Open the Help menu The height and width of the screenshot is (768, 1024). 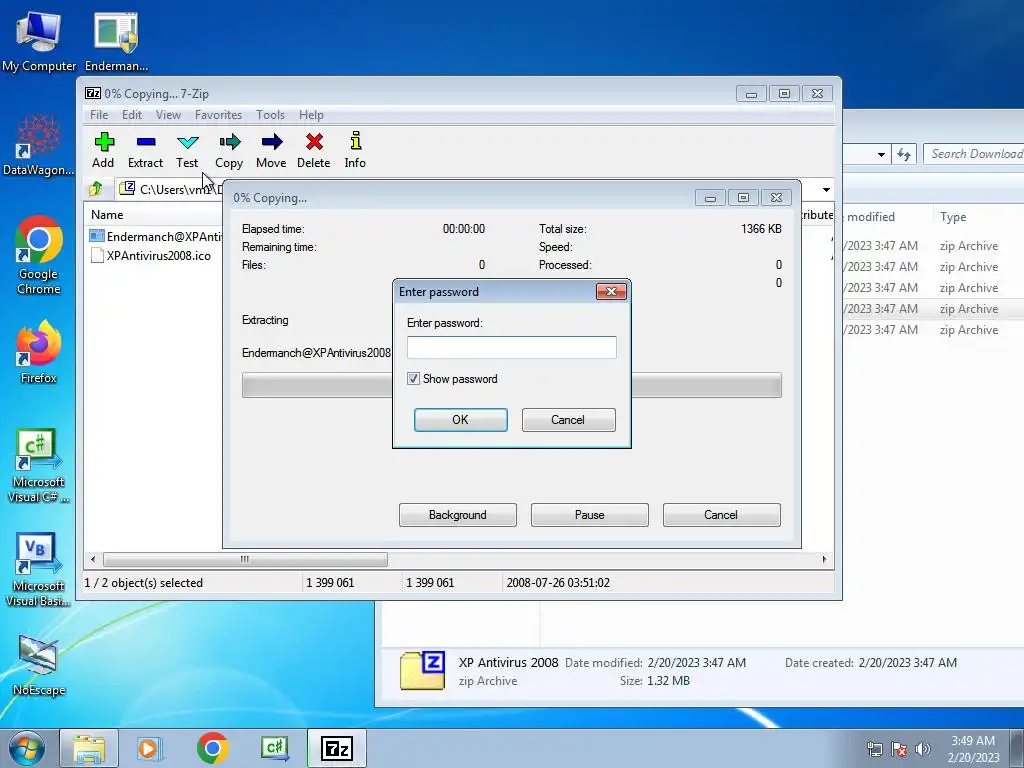[x=312, y=115]
